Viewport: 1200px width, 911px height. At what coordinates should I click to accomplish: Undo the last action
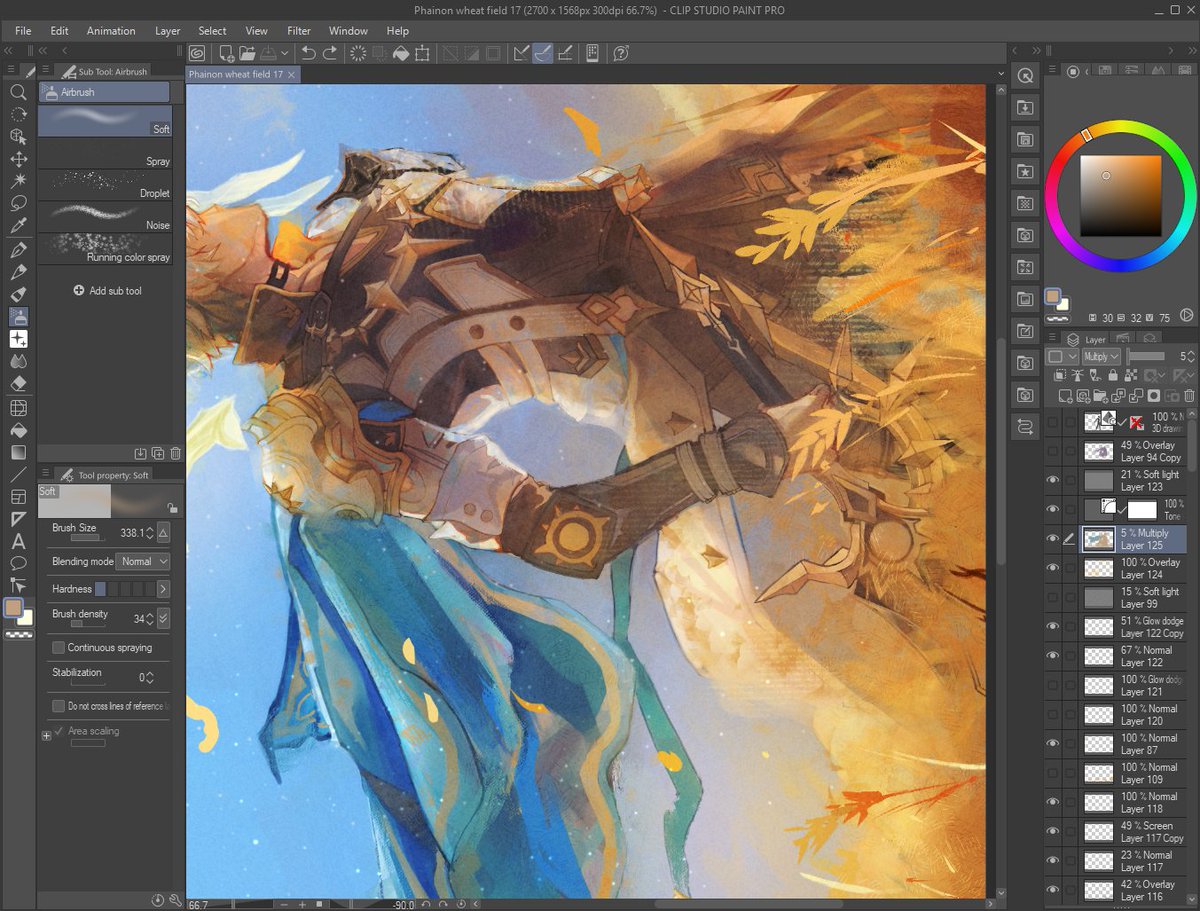tap(308, 53)
